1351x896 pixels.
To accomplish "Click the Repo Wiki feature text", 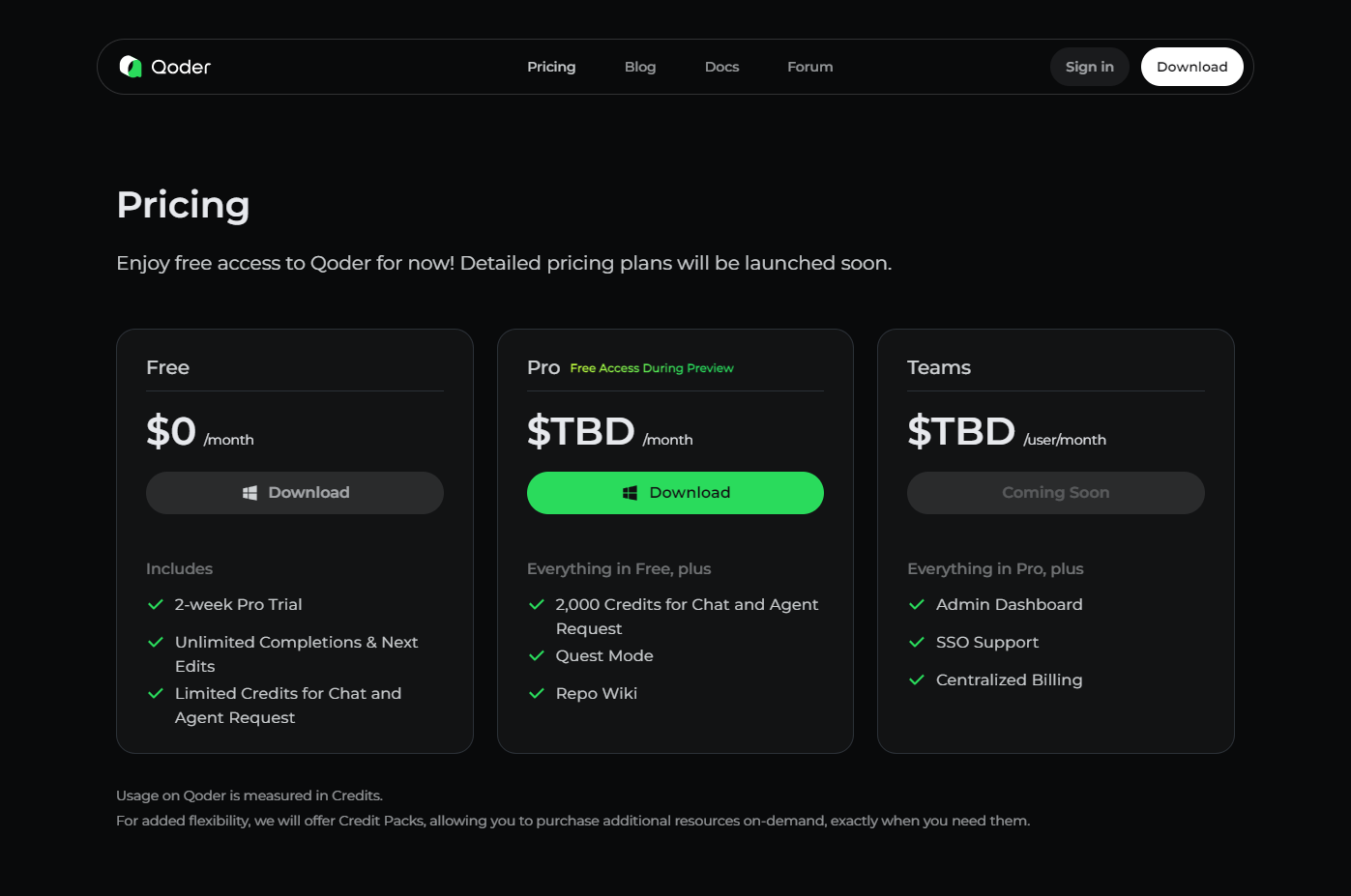I will point(597,693).
